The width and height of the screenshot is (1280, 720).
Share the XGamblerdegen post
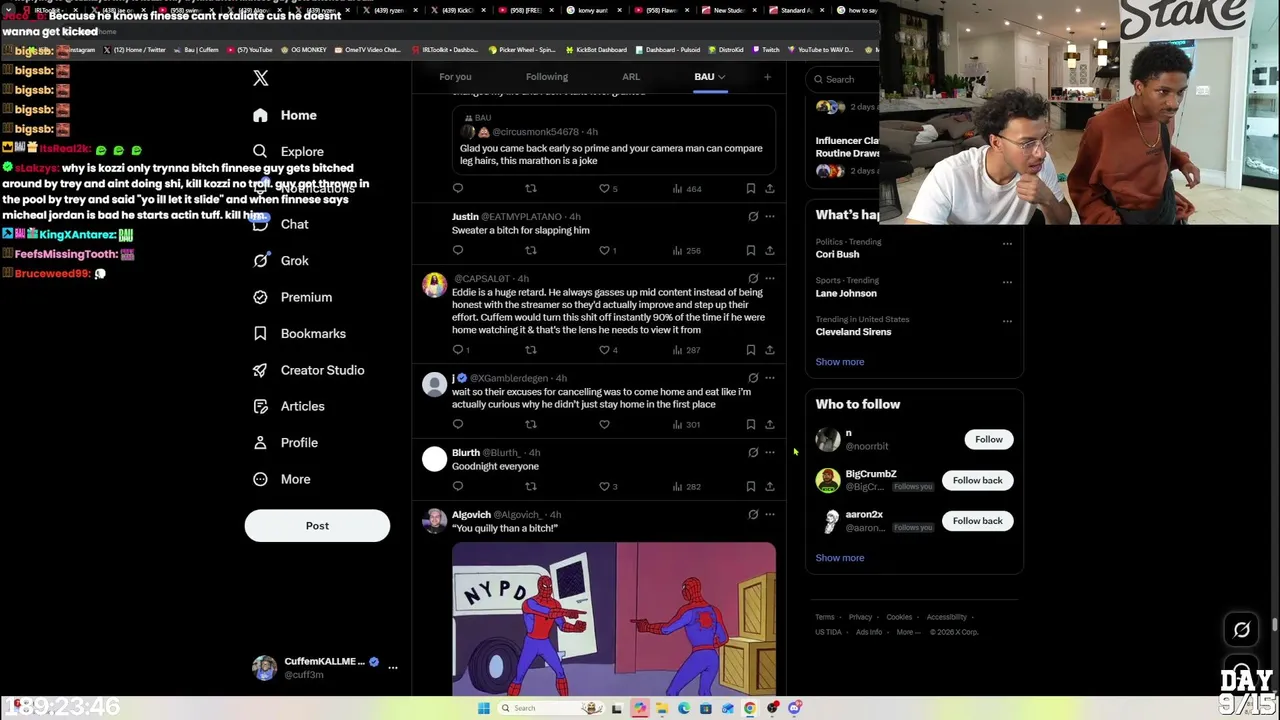tap(770, 425)
